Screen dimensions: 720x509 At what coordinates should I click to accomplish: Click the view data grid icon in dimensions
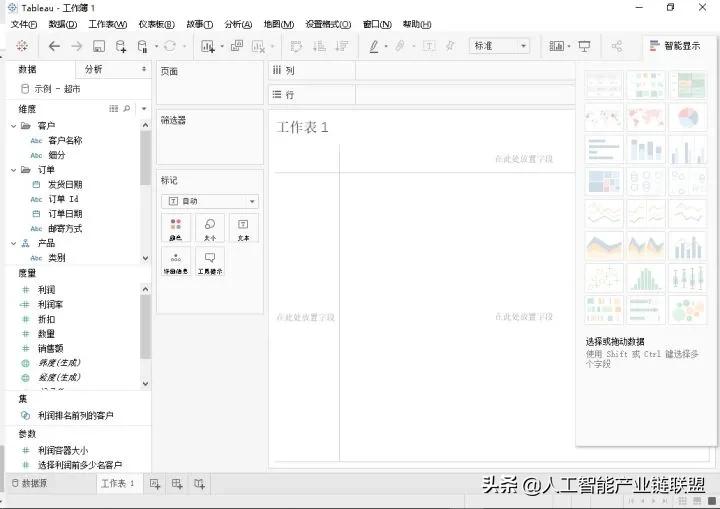tap(113, 109)
